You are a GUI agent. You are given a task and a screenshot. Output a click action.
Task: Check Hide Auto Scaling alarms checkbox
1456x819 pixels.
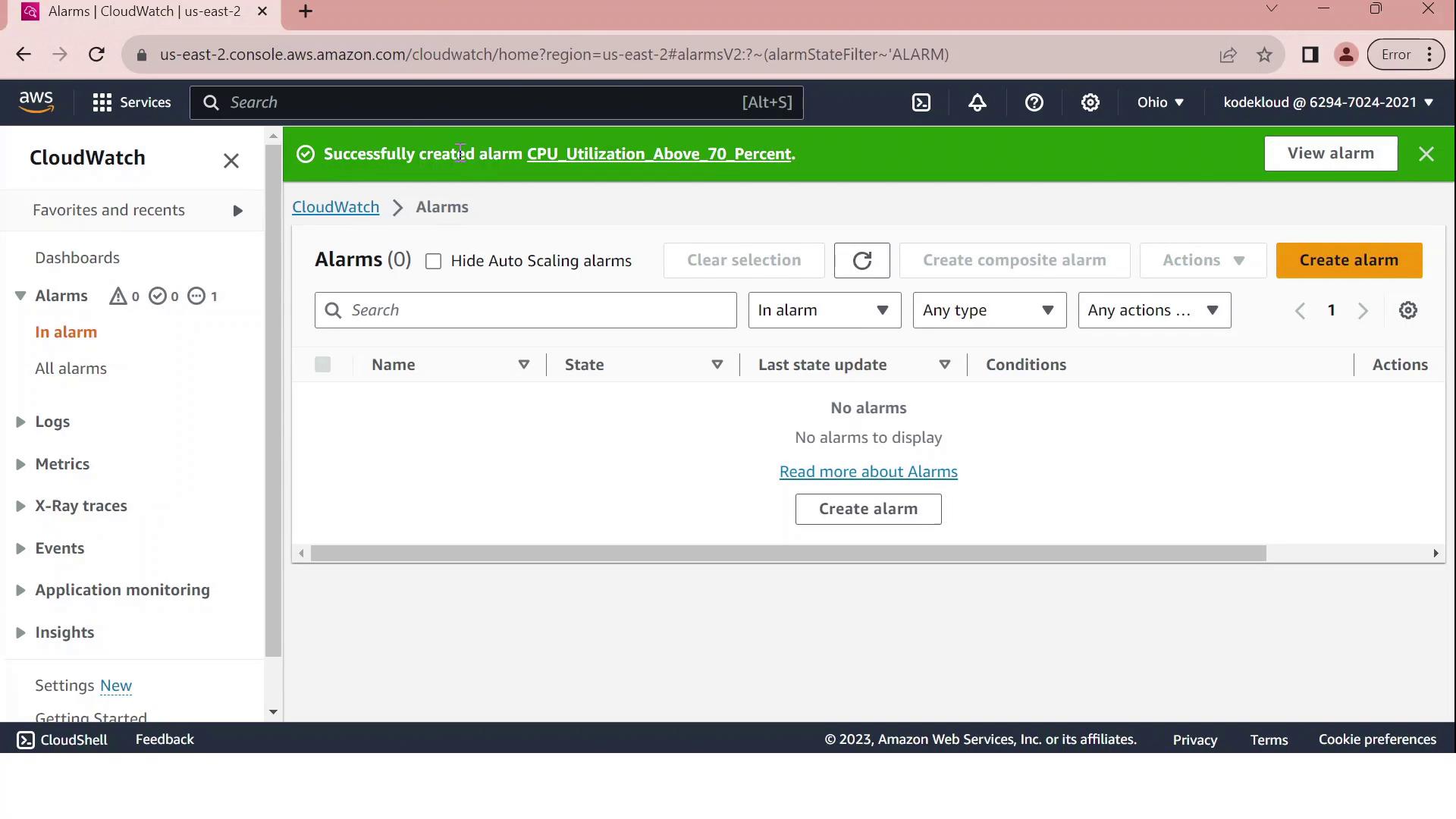pyautogui.click(x=433, y=262)
